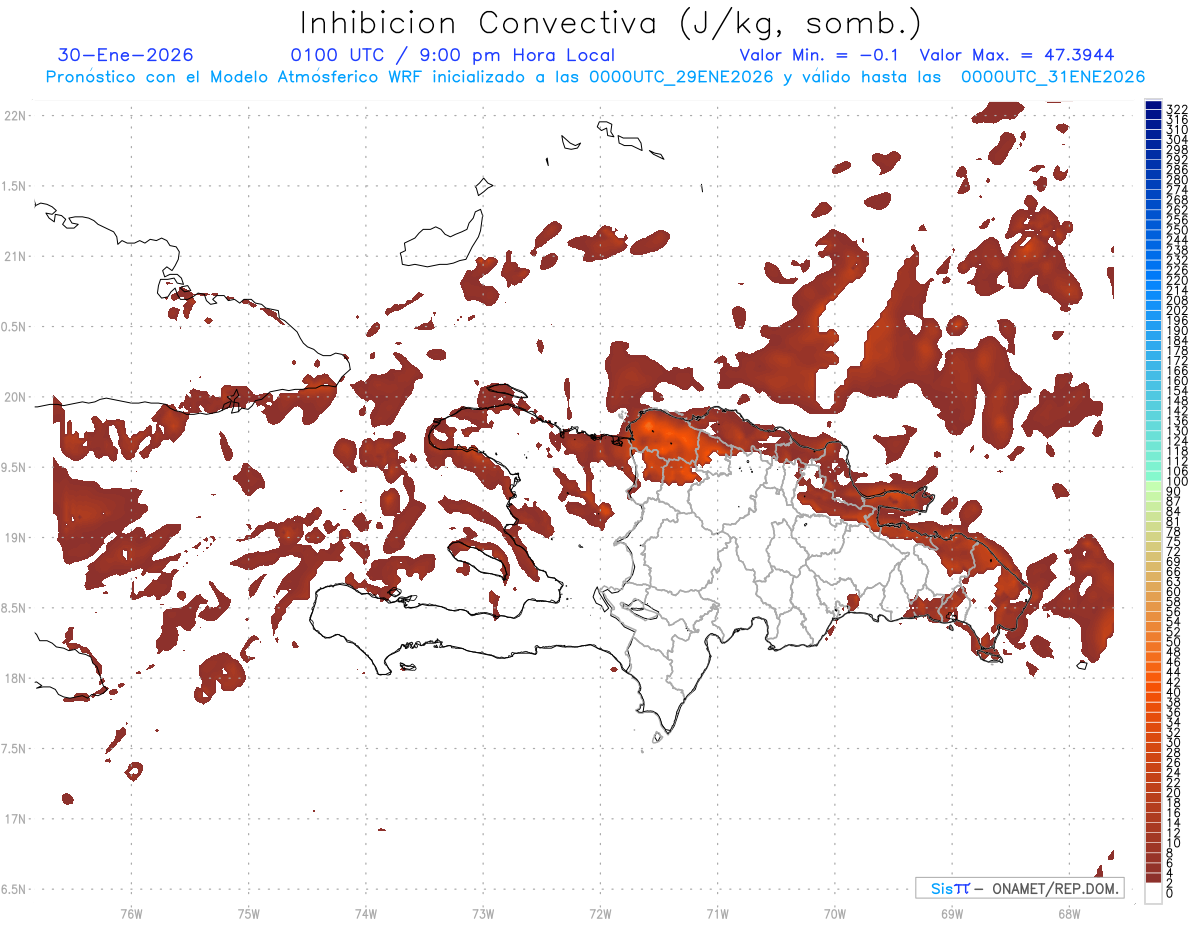Screen dimensions: 1200x927
Task: Click the '18N' latitude label
Action: click(15, 678)
